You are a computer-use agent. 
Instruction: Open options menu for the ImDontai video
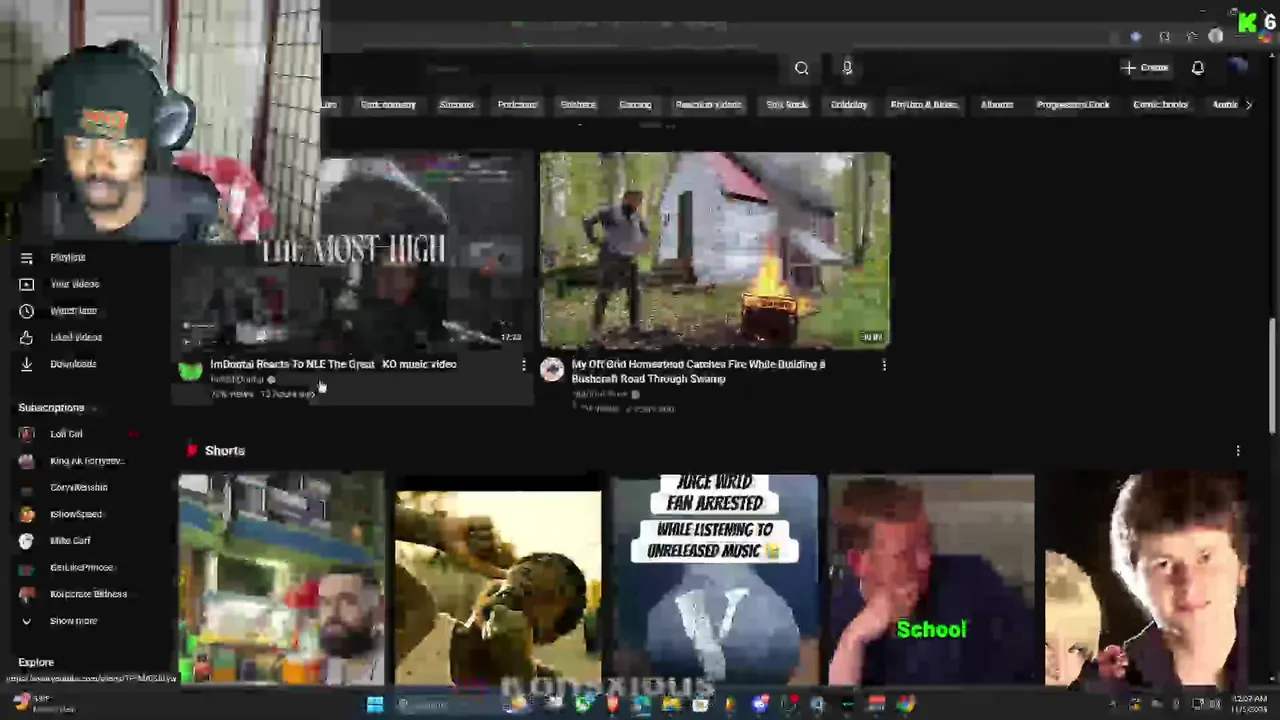[x=523, y=366]
